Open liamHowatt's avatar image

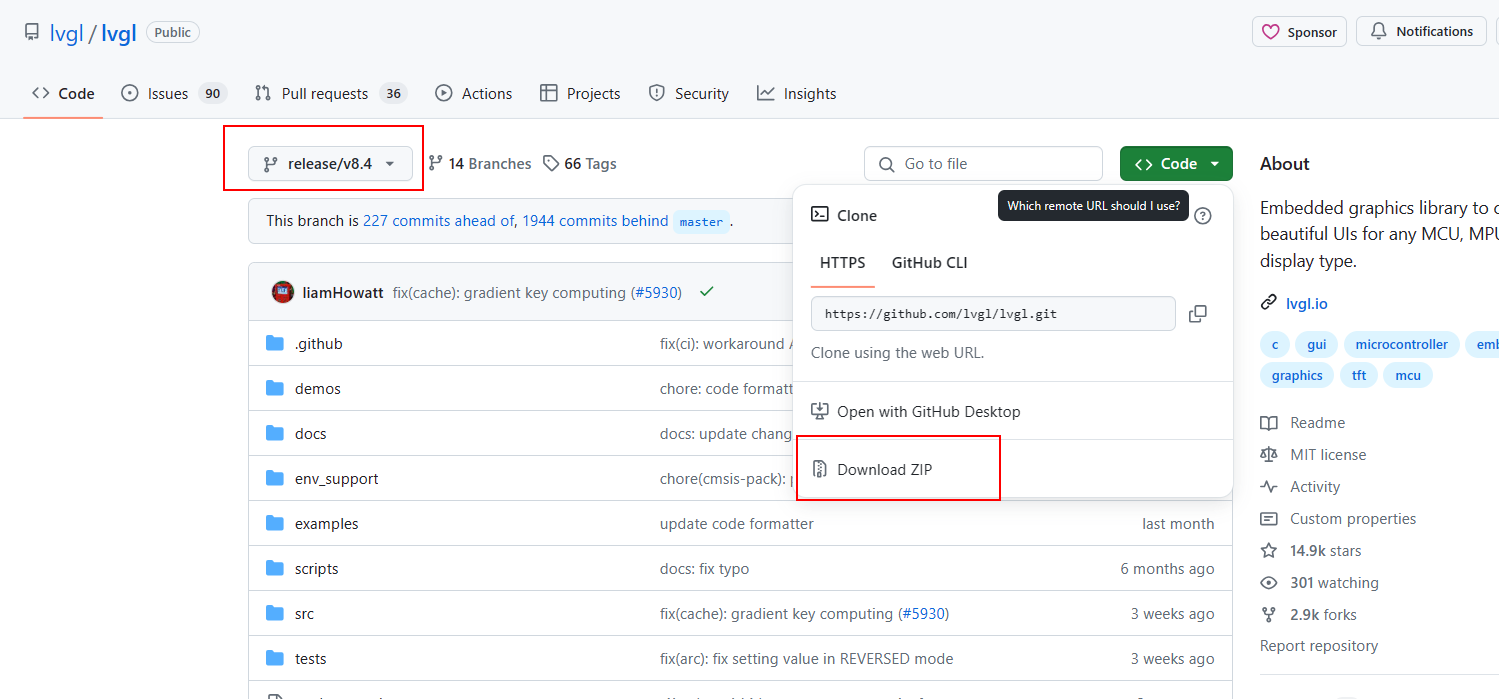pyautogui.click(x=283, y=292)
